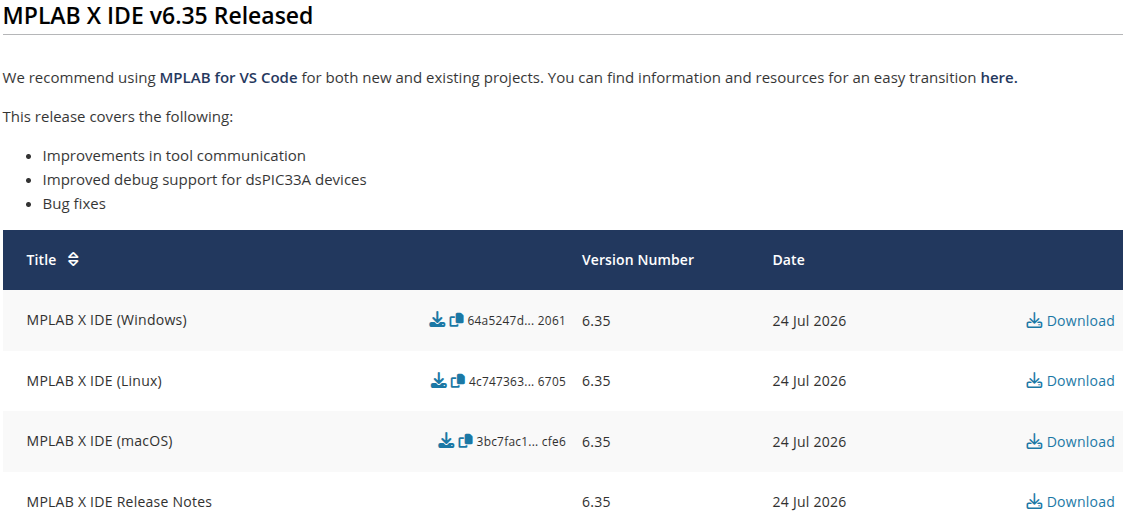Select 'MPLAB X IDE (Linux)' title text
The height and width of the screenshot is (531, 1123).
pos(94,381)
